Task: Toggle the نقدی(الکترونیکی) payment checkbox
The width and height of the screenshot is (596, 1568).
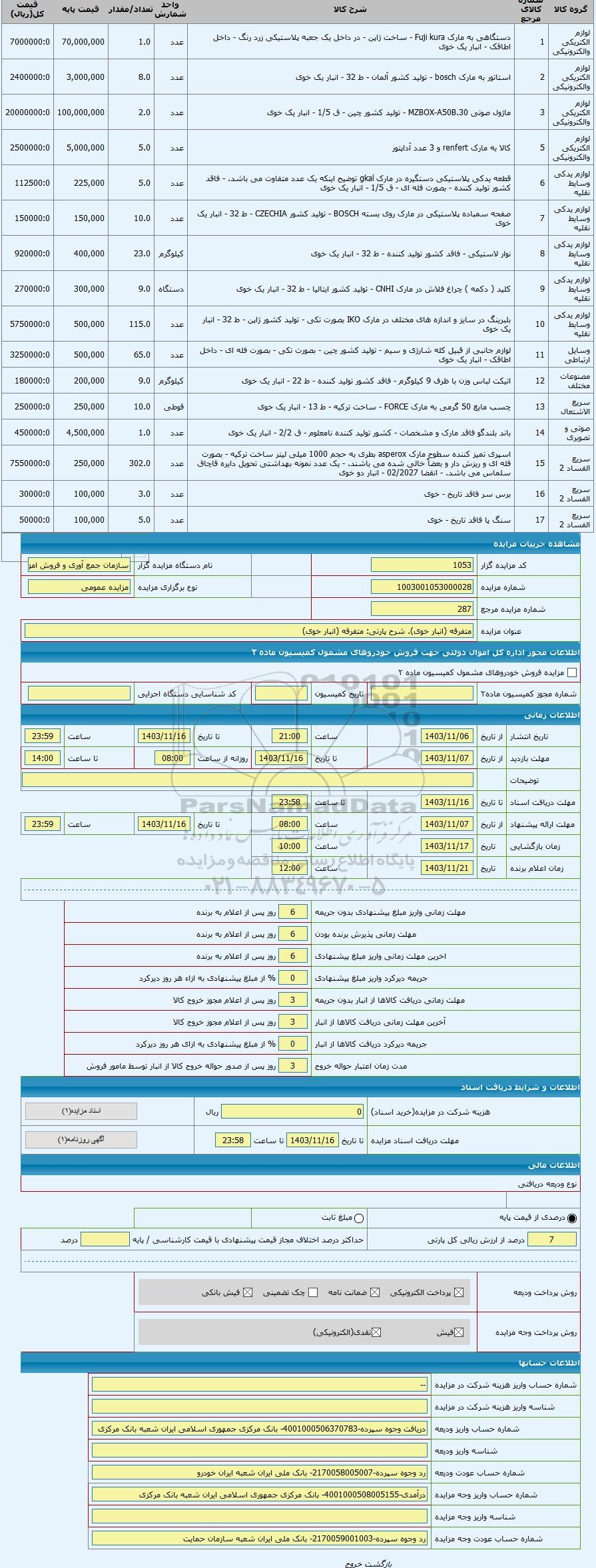Action: click(376, 1332)
